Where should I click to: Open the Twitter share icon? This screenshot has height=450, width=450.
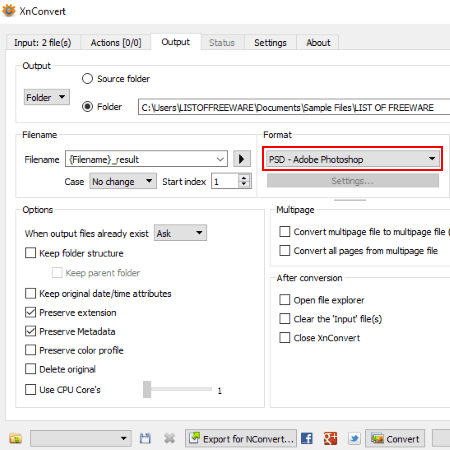pyautogui.click(x=354, y=438)
